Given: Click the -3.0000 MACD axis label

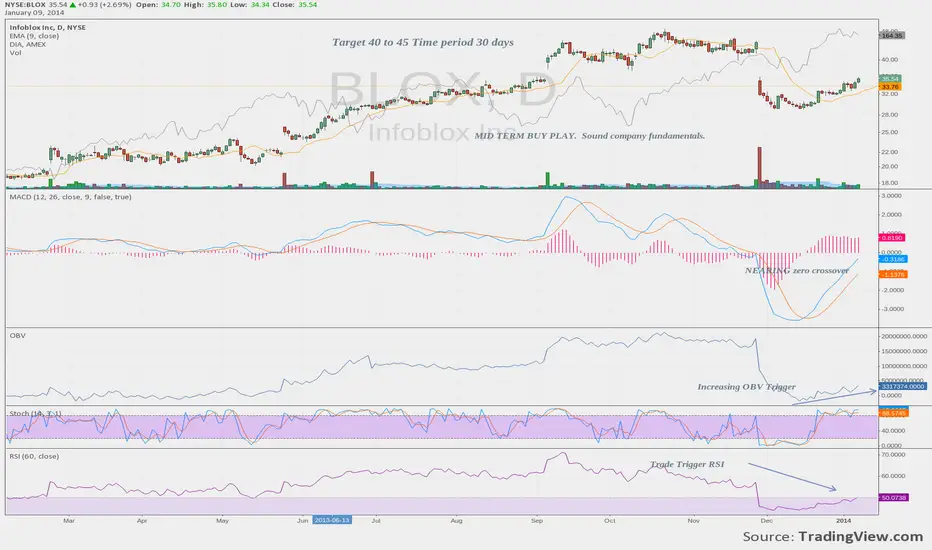Looking at the screenshot, I should pyautogui.click(x=892, y=309).
